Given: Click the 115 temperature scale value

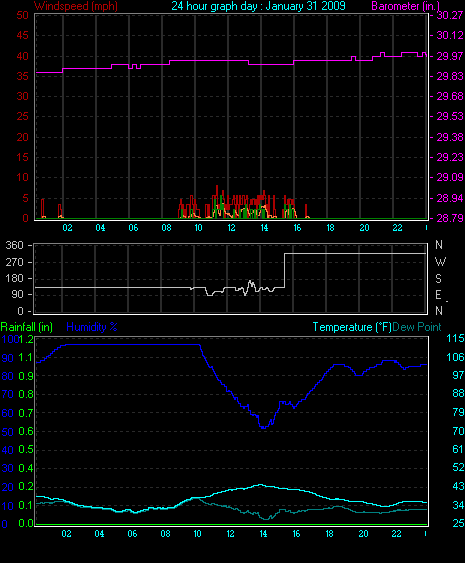Looking at the screenshot, I should tap(455, 338).
